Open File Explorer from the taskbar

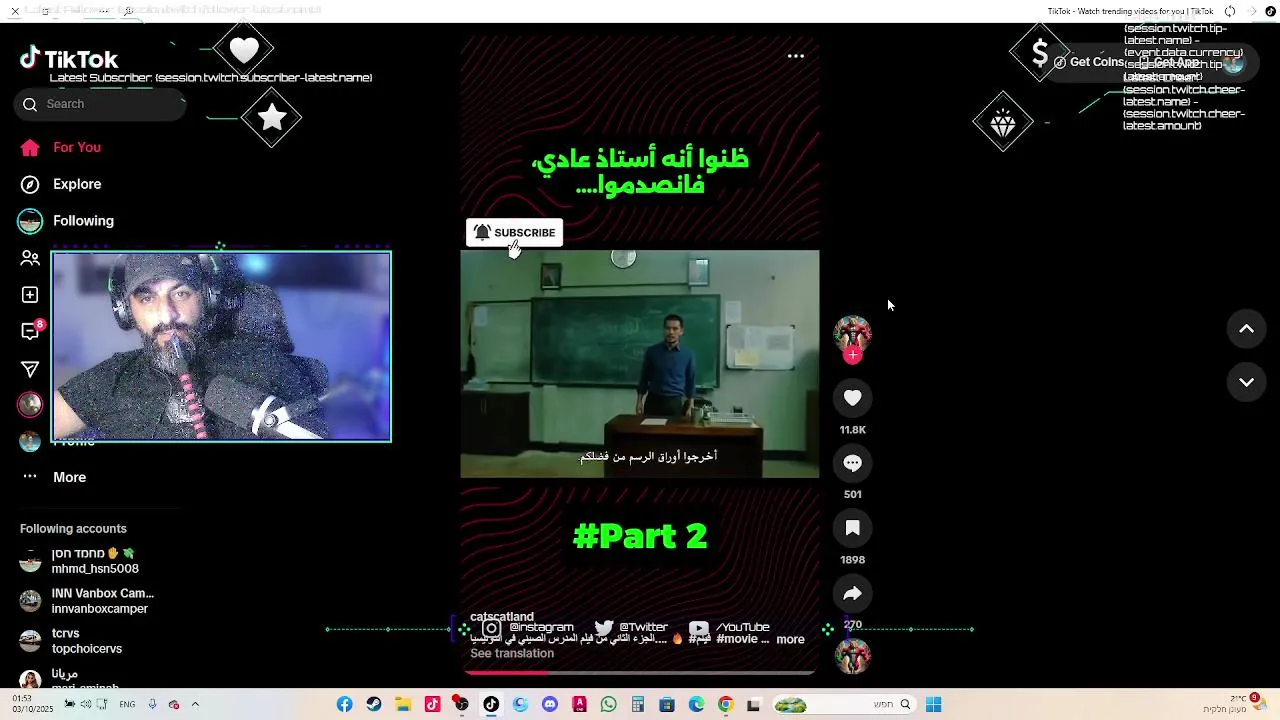click(x=403, y=705)
